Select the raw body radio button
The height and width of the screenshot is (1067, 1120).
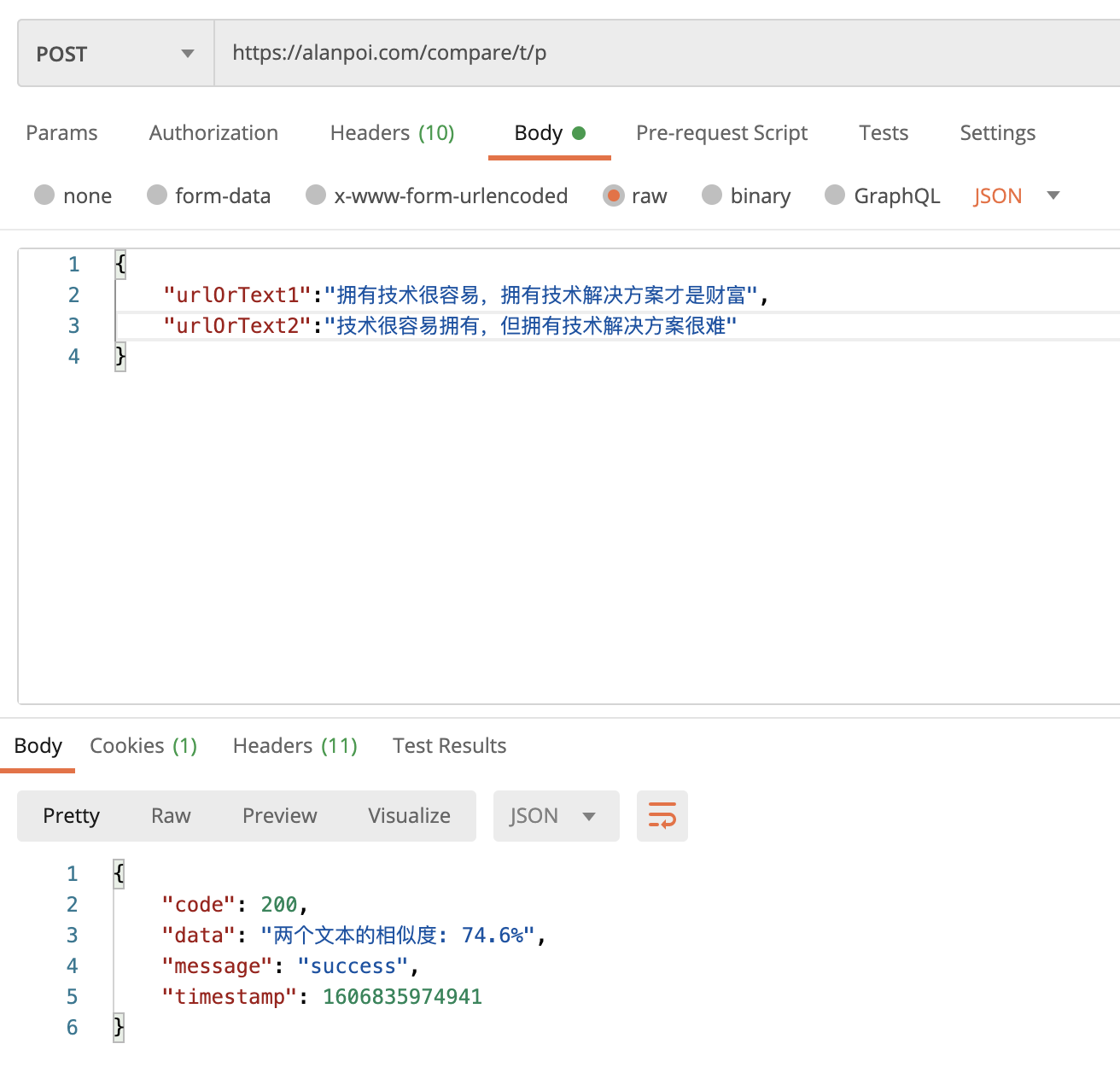(x=613, y=195)
